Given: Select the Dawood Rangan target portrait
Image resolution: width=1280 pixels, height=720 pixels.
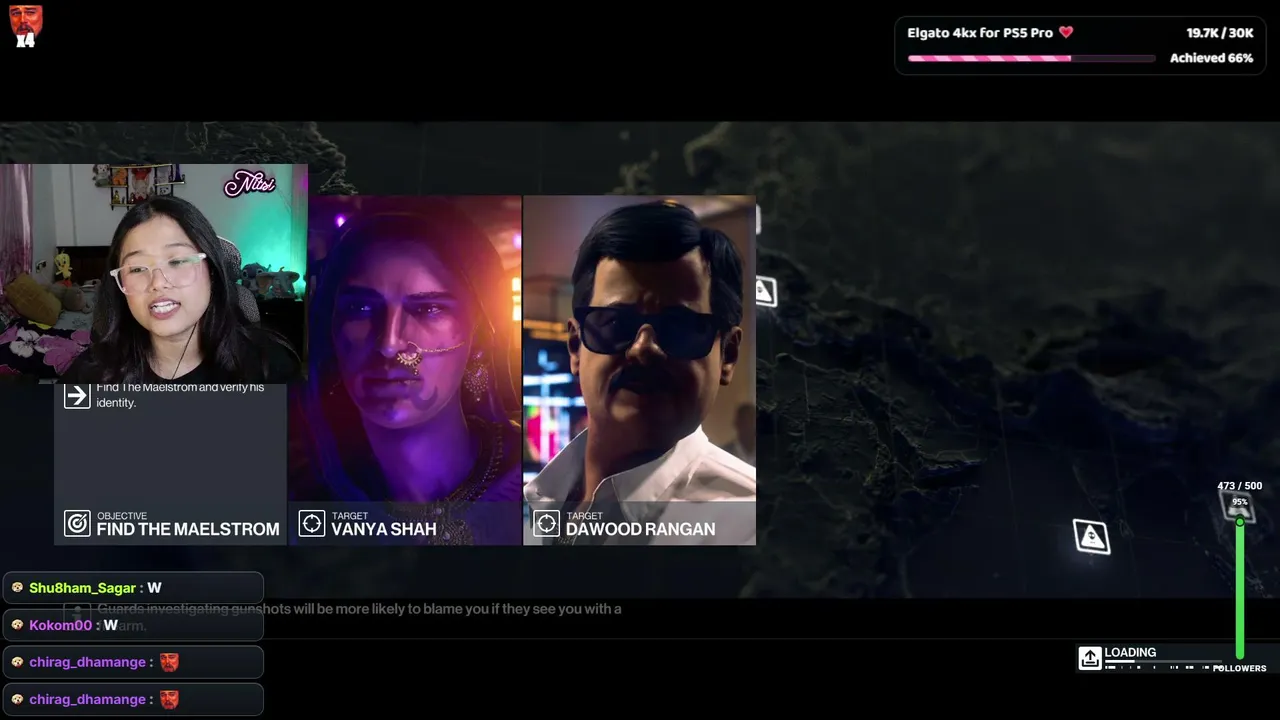Looking at the screenshot, I should pyautogui.click(x=639, y=370).
